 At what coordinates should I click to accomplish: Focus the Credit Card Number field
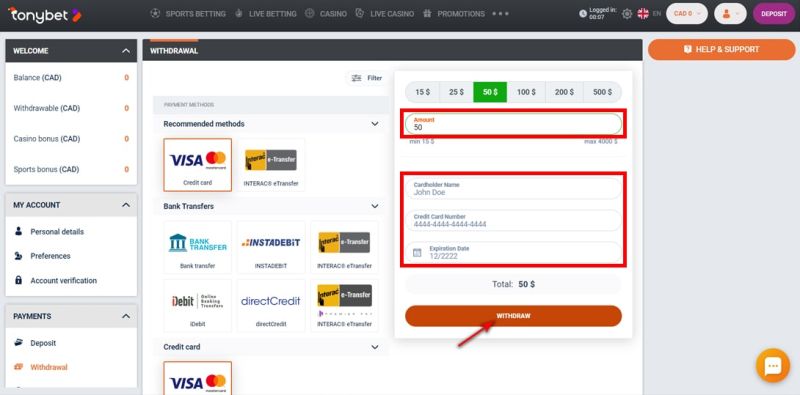pyautogui.click(x=513, y=220)
